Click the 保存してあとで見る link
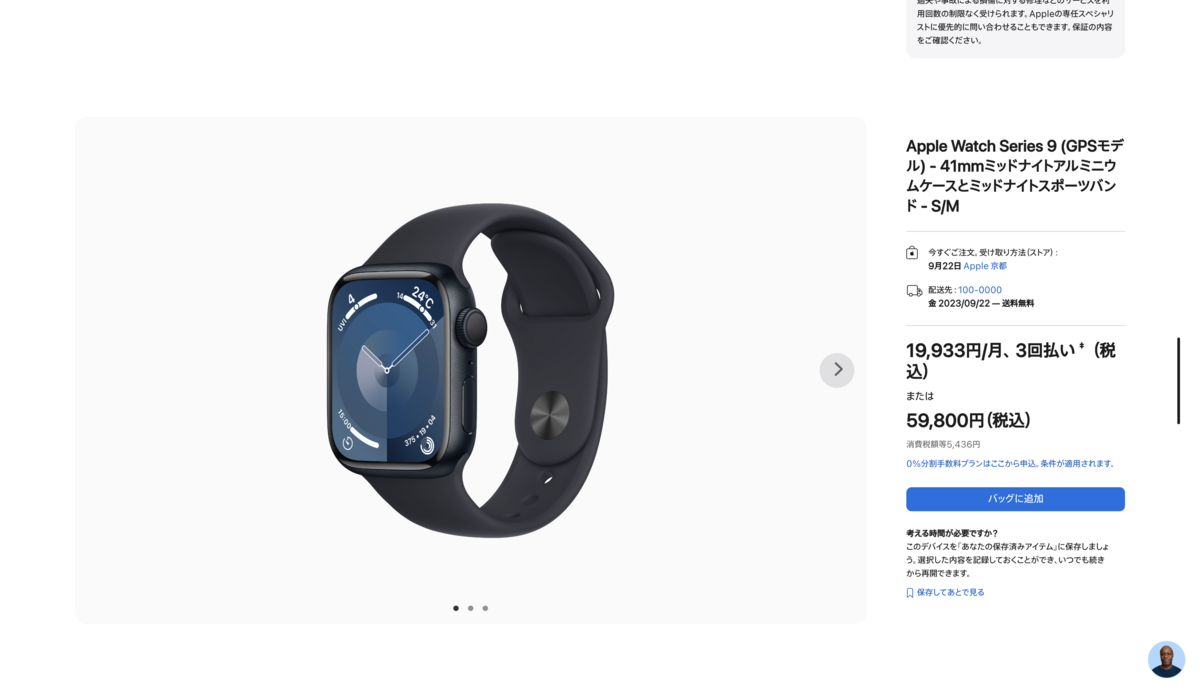This screenshot has width=1200, height=693. [x=950, y=593]
